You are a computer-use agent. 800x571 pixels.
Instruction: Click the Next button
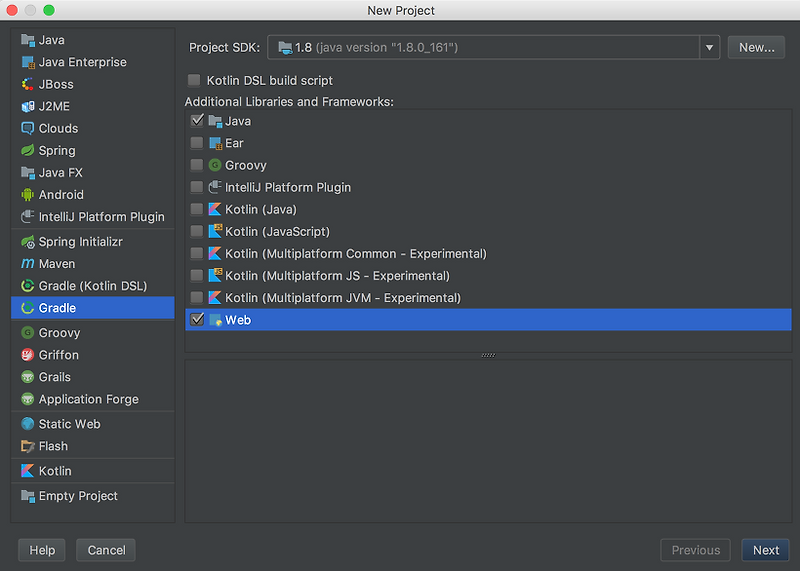pyautogui.click(x=765, y=550)
